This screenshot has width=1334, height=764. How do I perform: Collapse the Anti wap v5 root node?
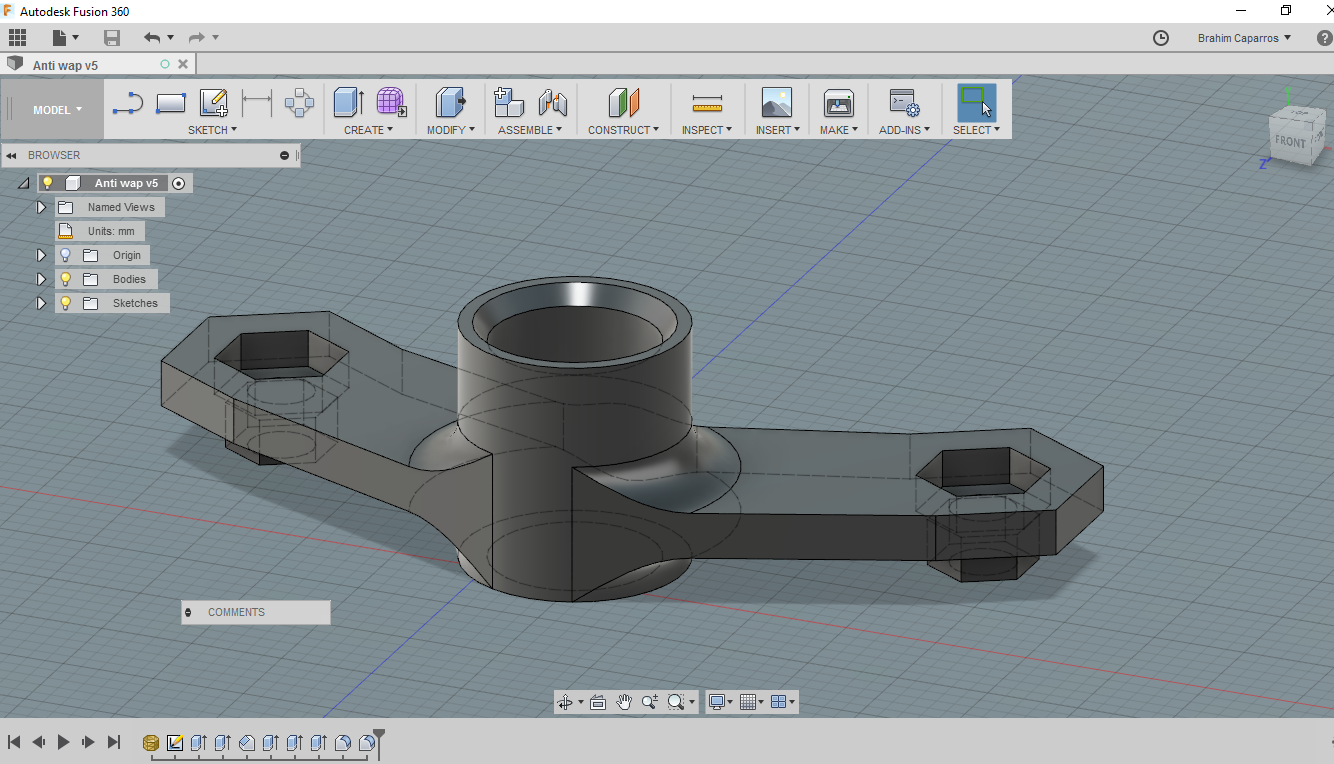pos(24,184)
